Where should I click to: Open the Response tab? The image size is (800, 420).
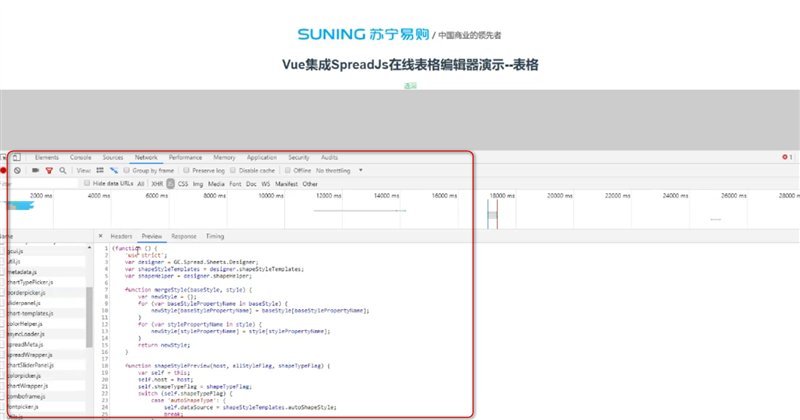(x=184, y=236)
